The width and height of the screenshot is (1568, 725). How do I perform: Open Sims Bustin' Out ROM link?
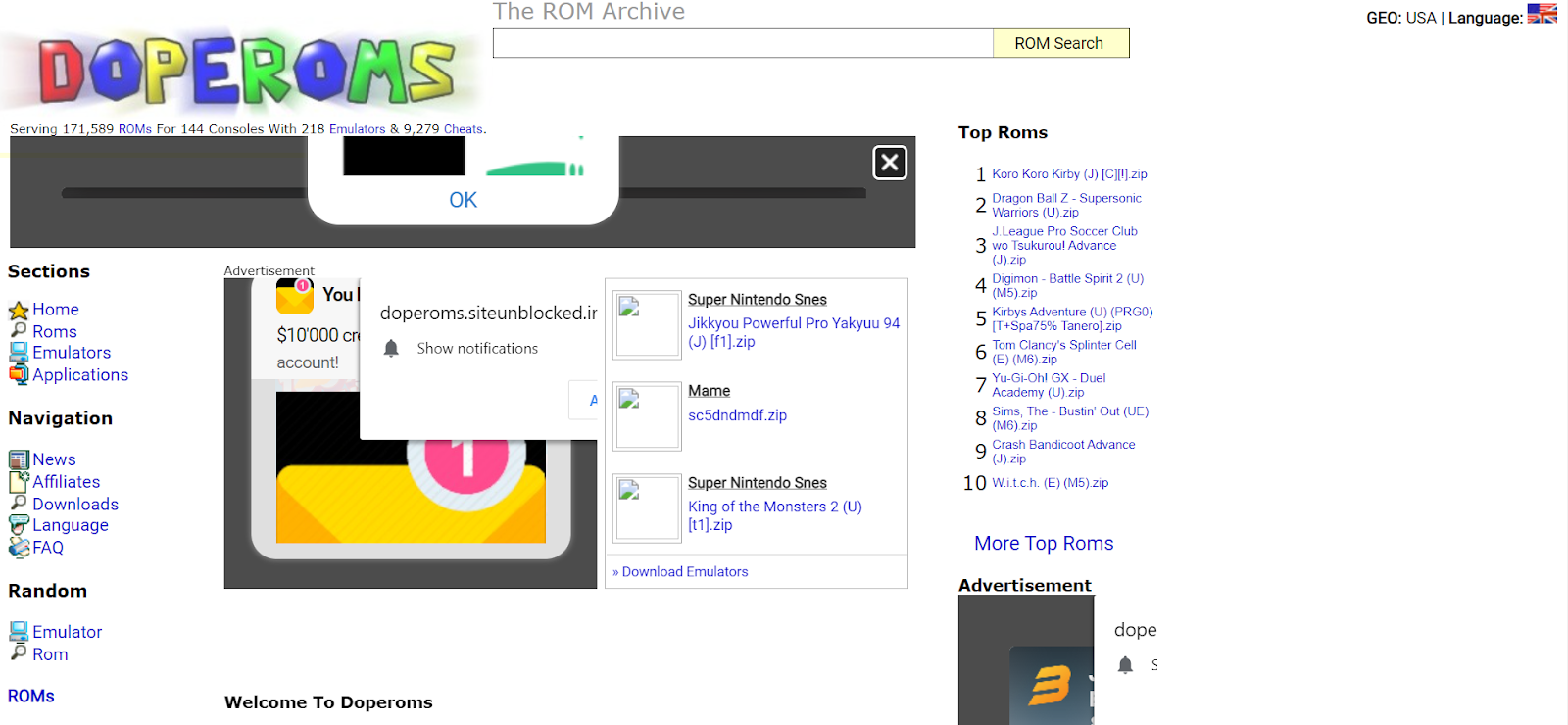pyautogui.click(x=1070, y=418)
